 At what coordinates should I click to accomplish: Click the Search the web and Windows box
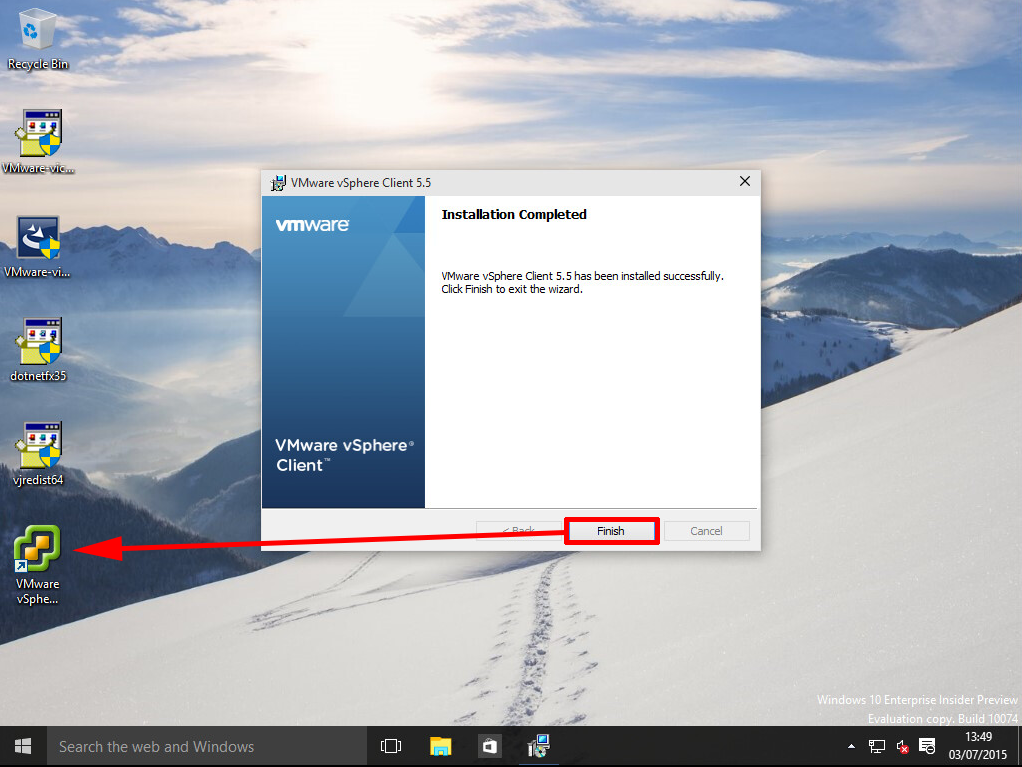[207, 747]
